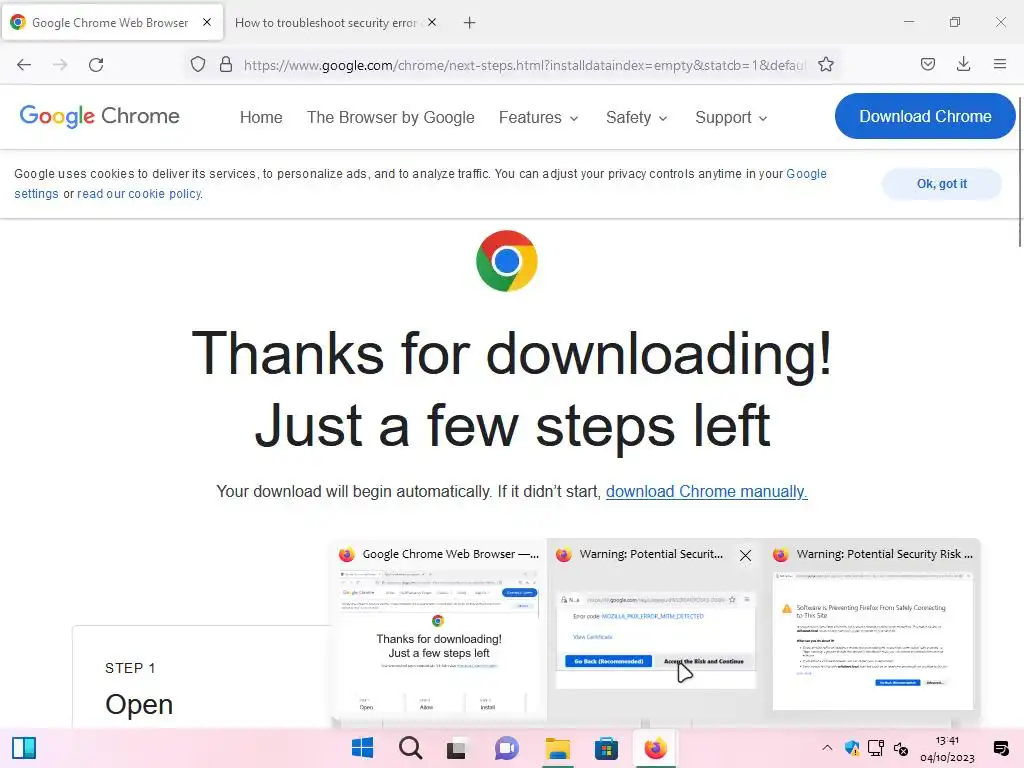Open taskbar Search
Screen dimensions: 1024x768
click(411, 748)
